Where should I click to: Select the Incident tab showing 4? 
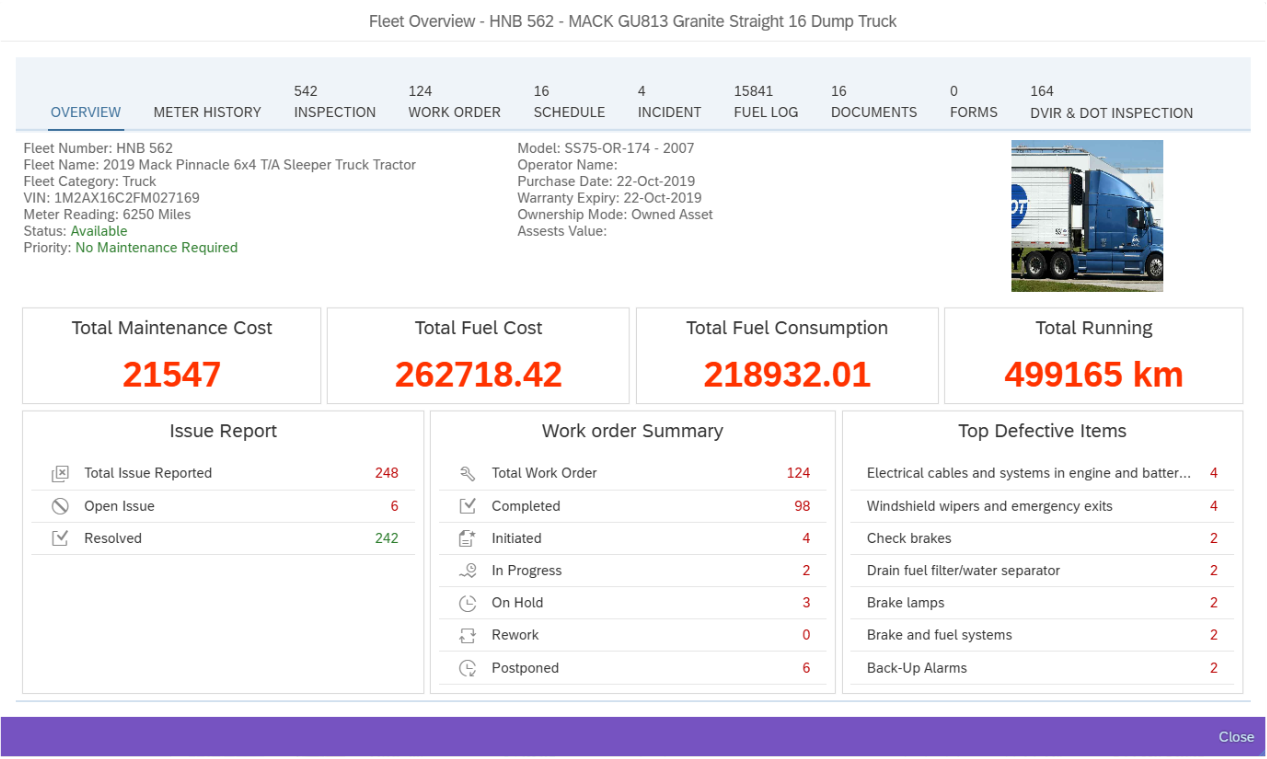(x=669, y=101)
